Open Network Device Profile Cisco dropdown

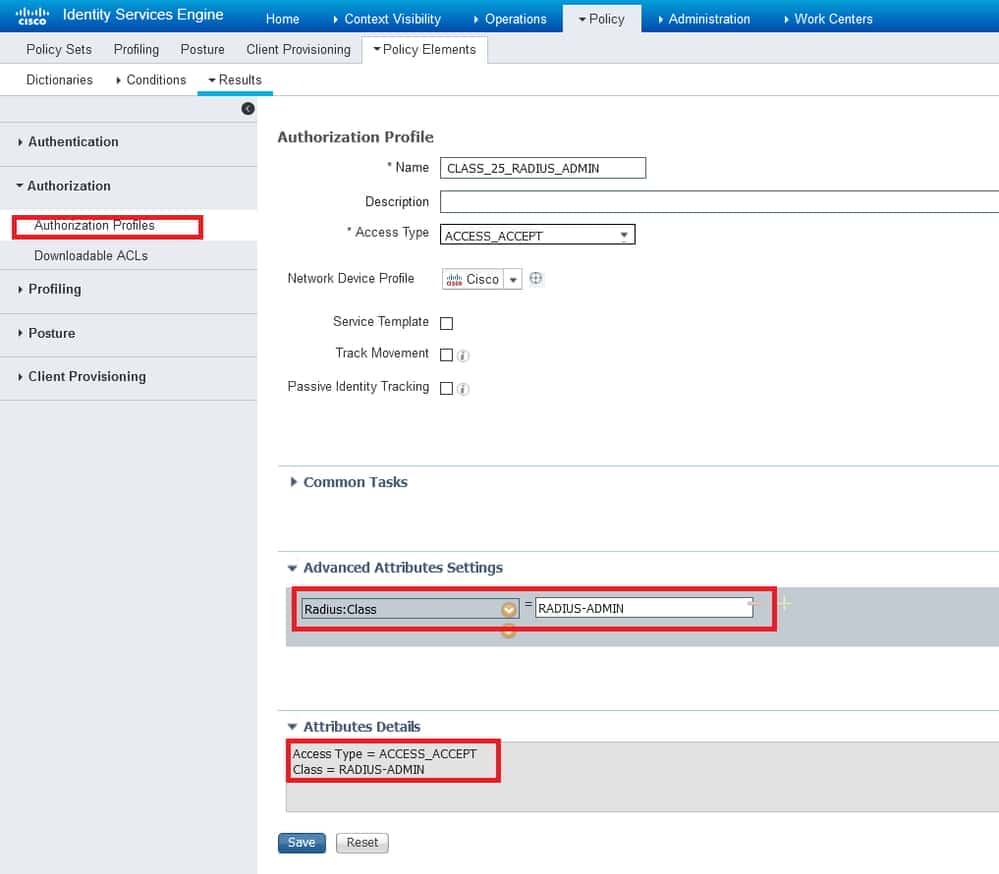[513, 279]
